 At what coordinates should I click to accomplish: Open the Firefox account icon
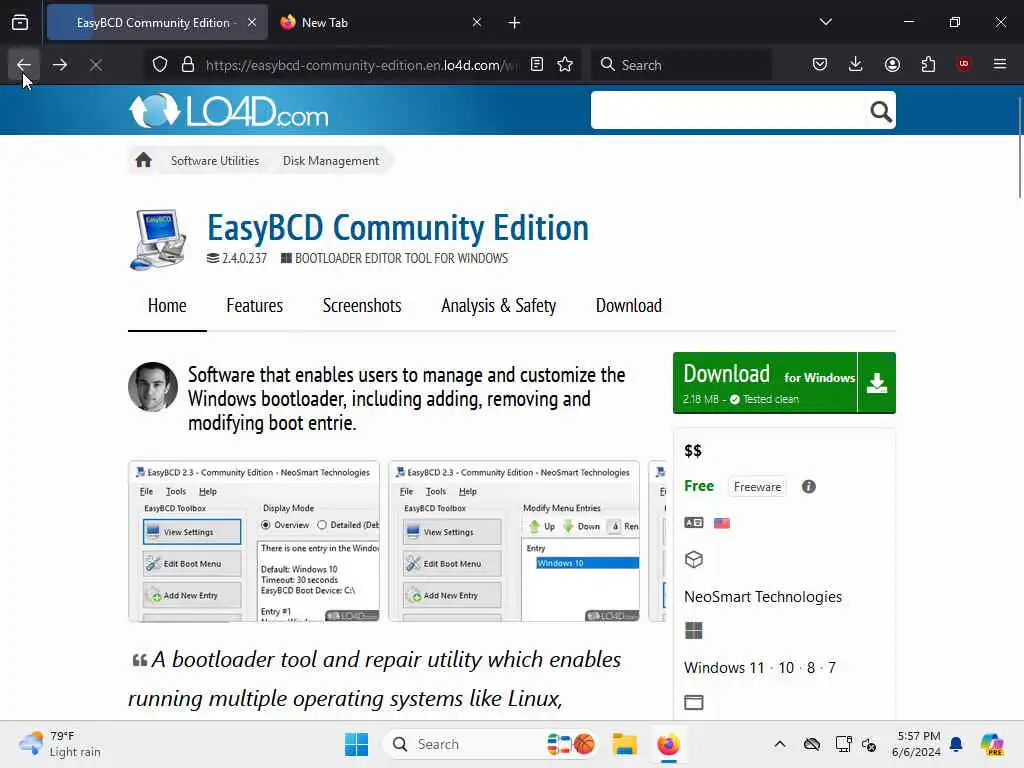tap(892, 64)
